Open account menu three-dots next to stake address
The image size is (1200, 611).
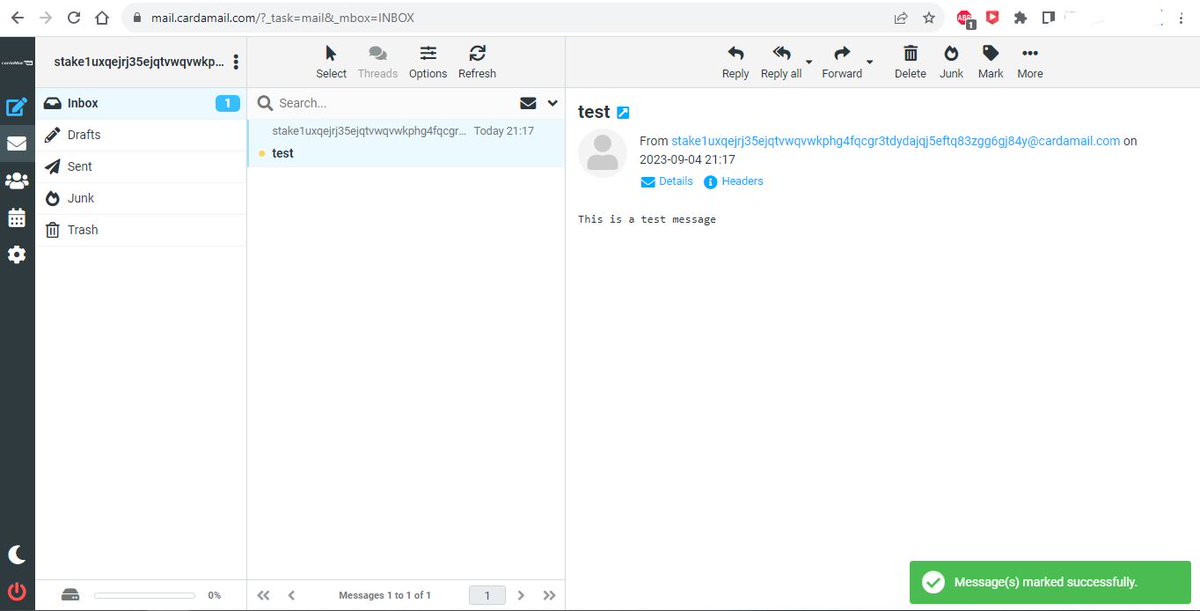(236, 62)
